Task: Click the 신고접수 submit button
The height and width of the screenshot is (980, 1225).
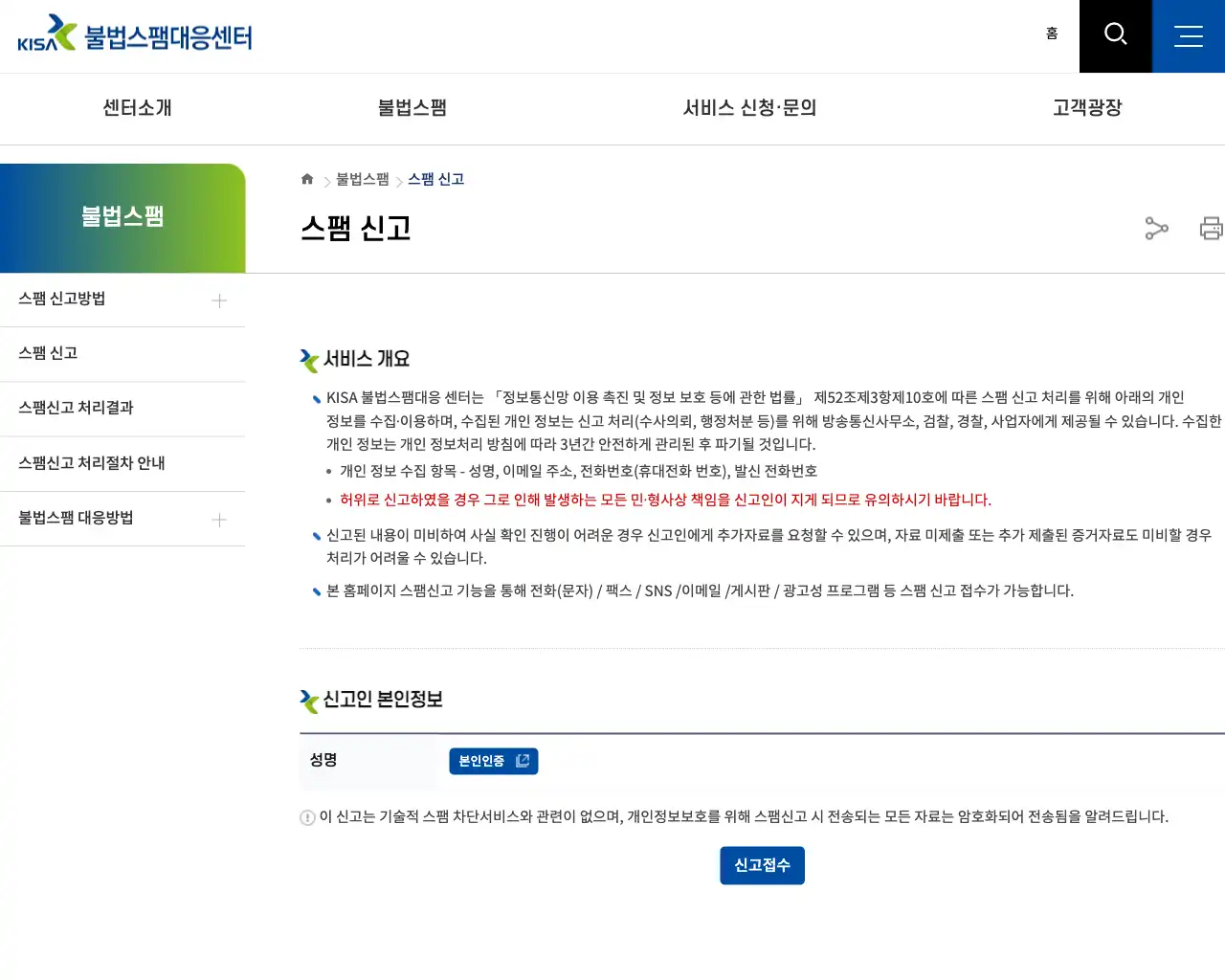Action: [762, 864]
